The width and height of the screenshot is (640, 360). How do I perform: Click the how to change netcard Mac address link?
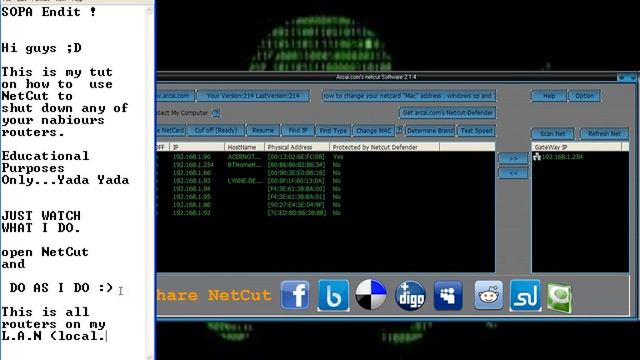[x=409, y=96]
